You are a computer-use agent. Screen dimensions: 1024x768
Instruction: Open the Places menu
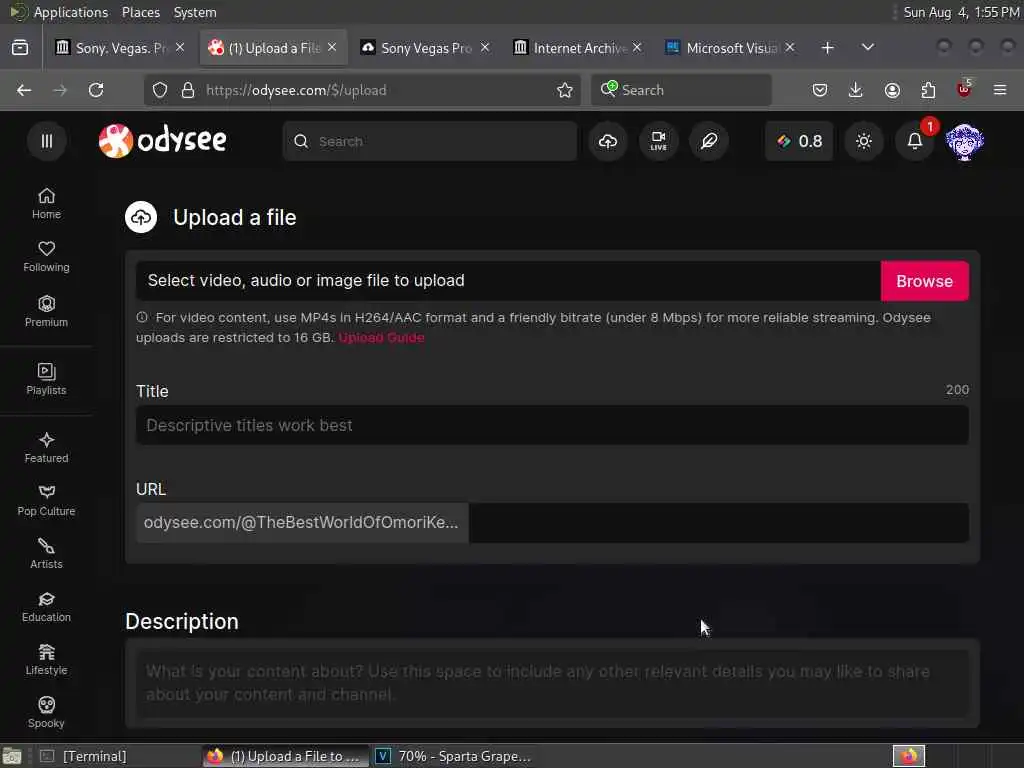click(140, 12)
